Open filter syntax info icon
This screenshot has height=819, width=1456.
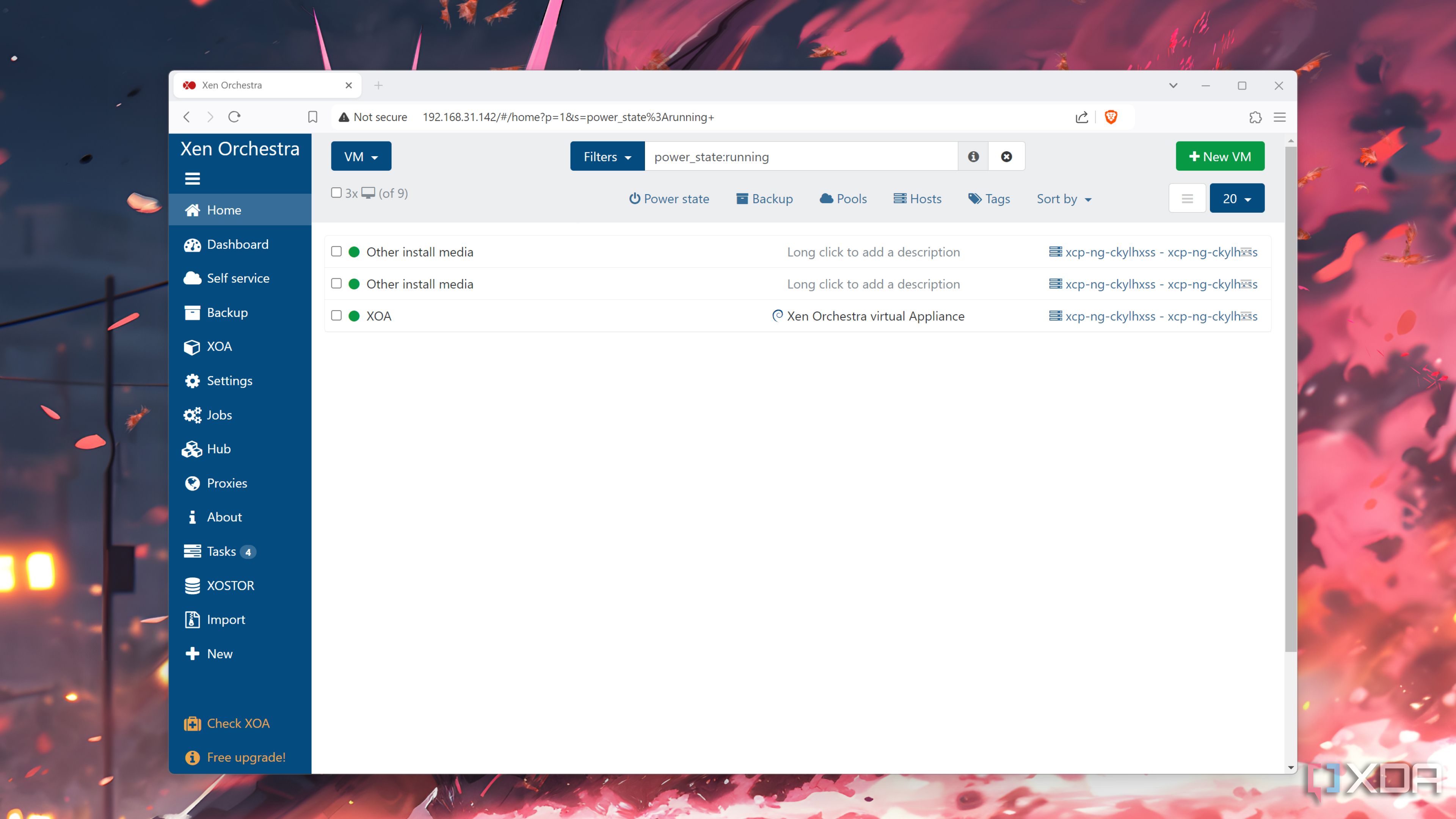pyautogui.click(x=973, y=157)
